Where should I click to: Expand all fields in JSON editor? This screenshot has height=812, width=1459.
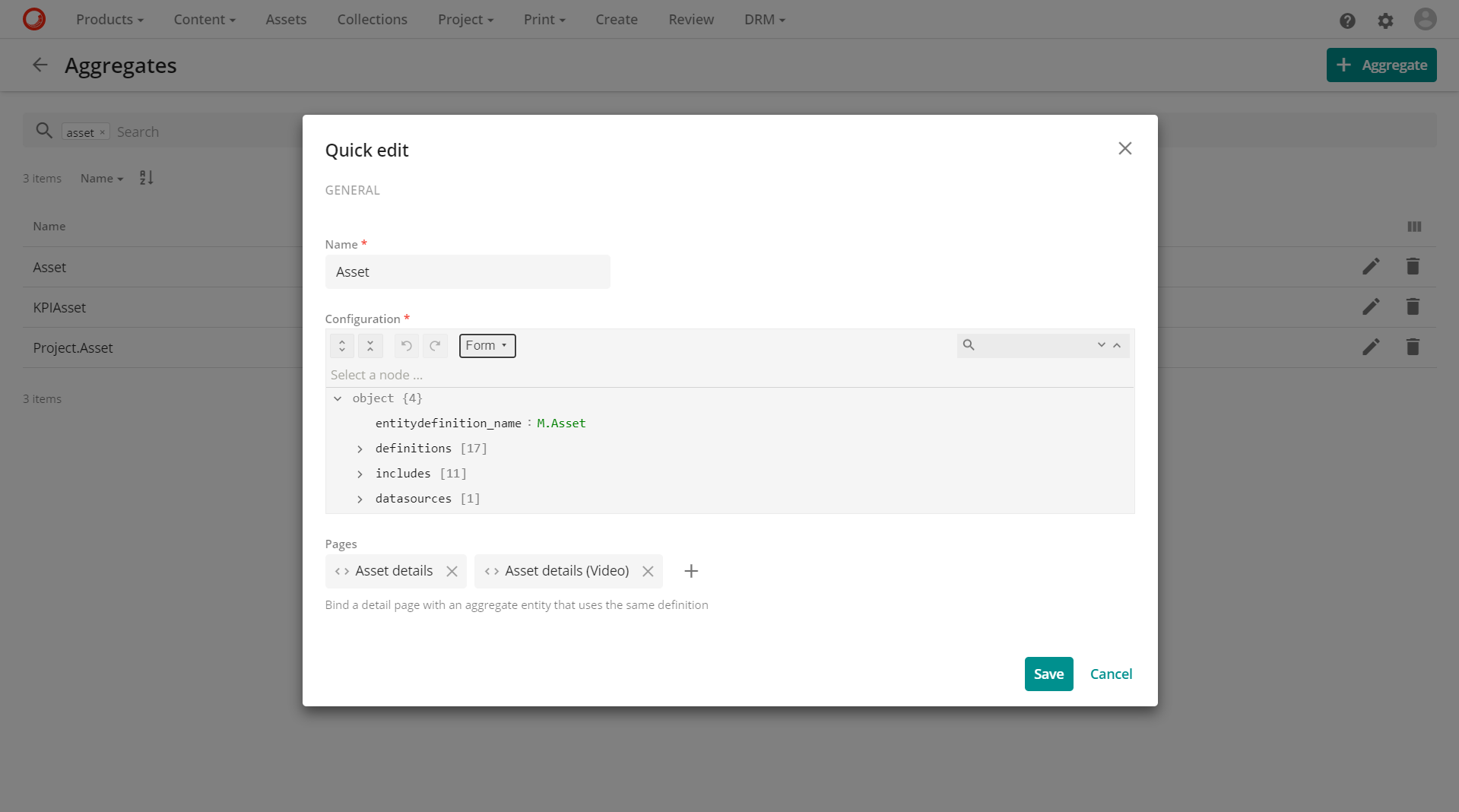coord(342,346)
